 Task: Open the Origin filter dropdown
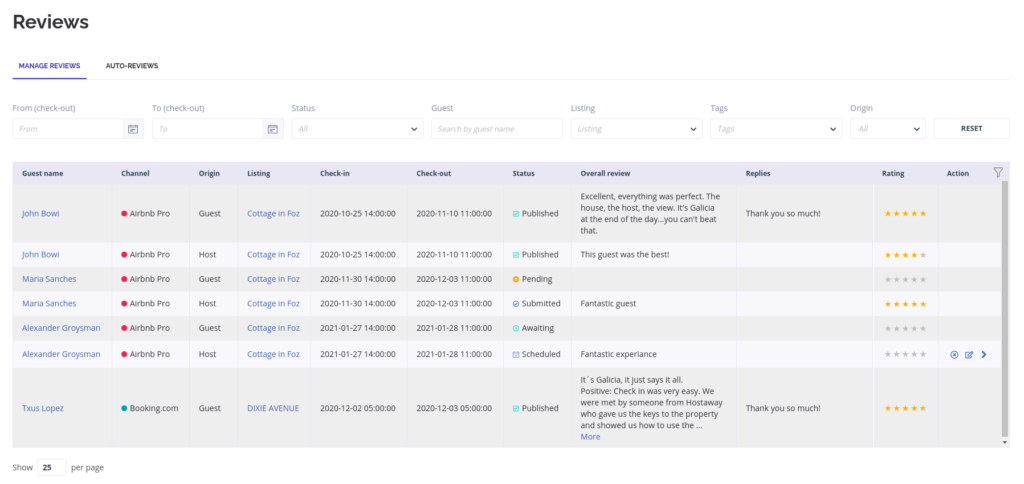tap(887, 129)
